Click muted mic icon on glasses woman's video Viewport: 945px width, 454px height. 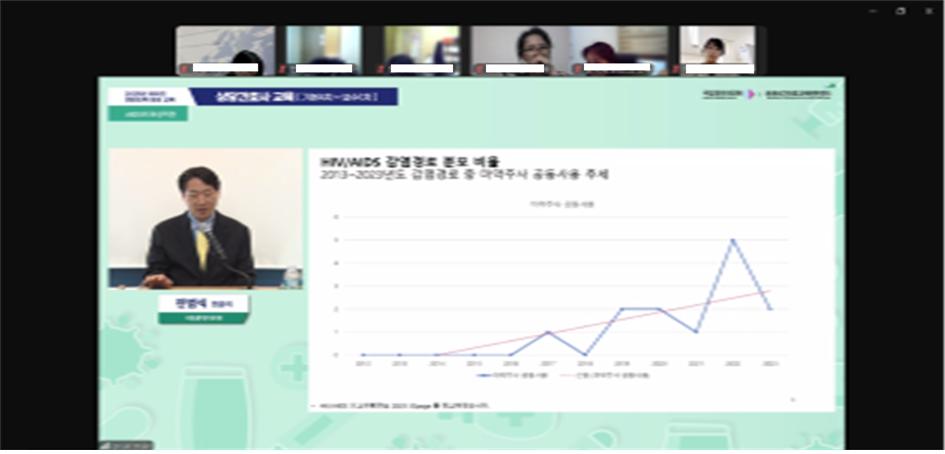coord(478,69)
